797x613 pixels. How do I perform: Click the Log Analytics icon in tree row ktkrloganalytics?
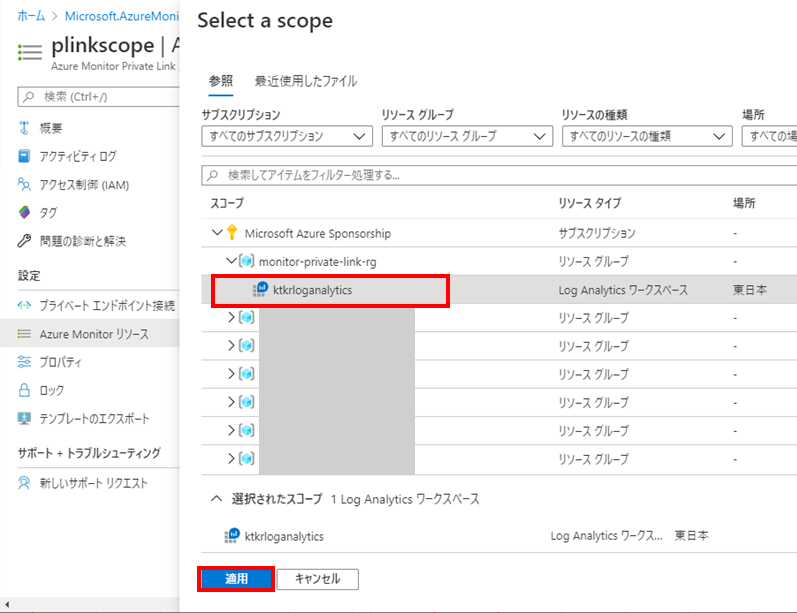pyautogui.click(x=260, y=290)
